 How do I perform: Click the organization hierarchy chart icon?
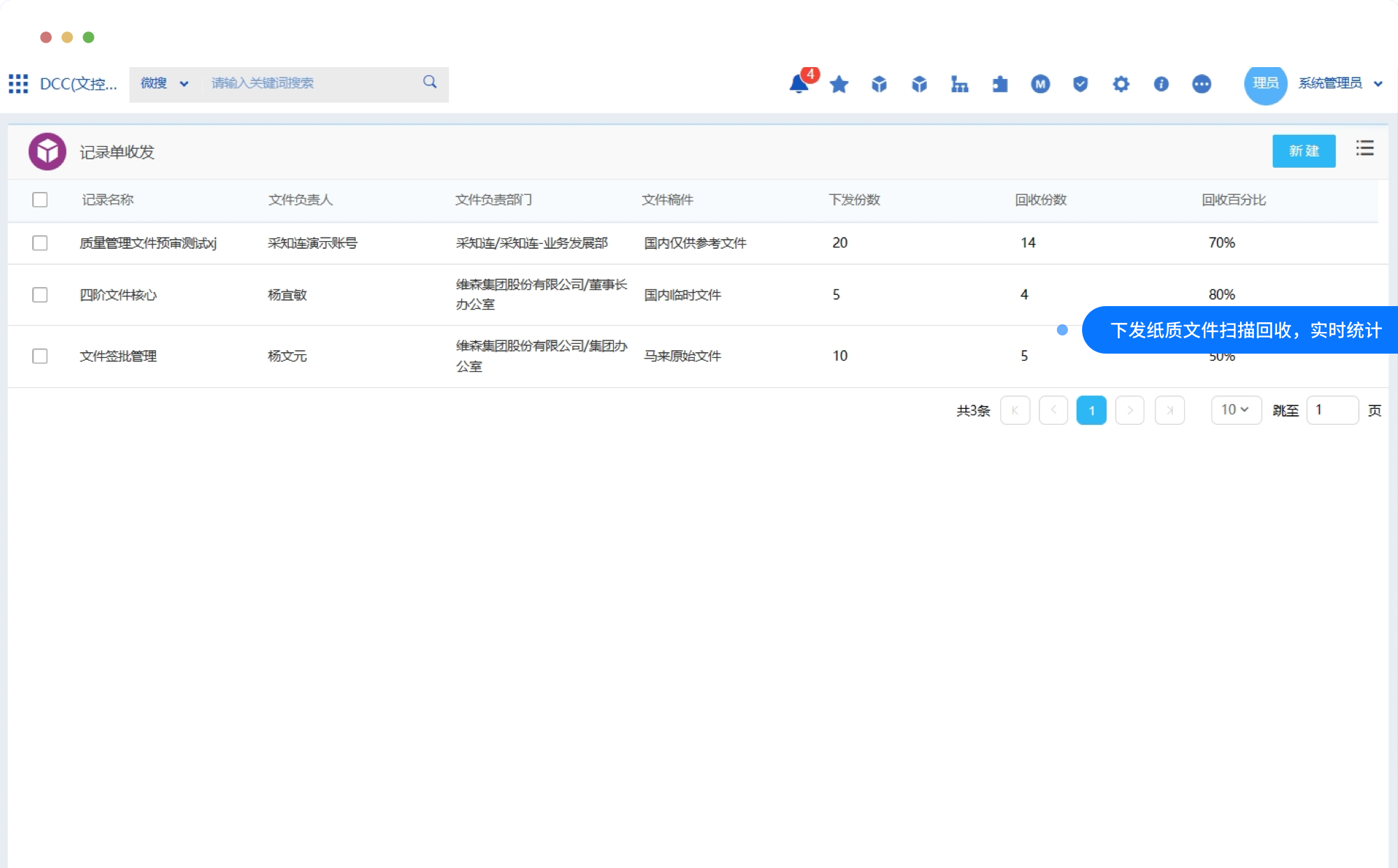click(x=959, y=85)
